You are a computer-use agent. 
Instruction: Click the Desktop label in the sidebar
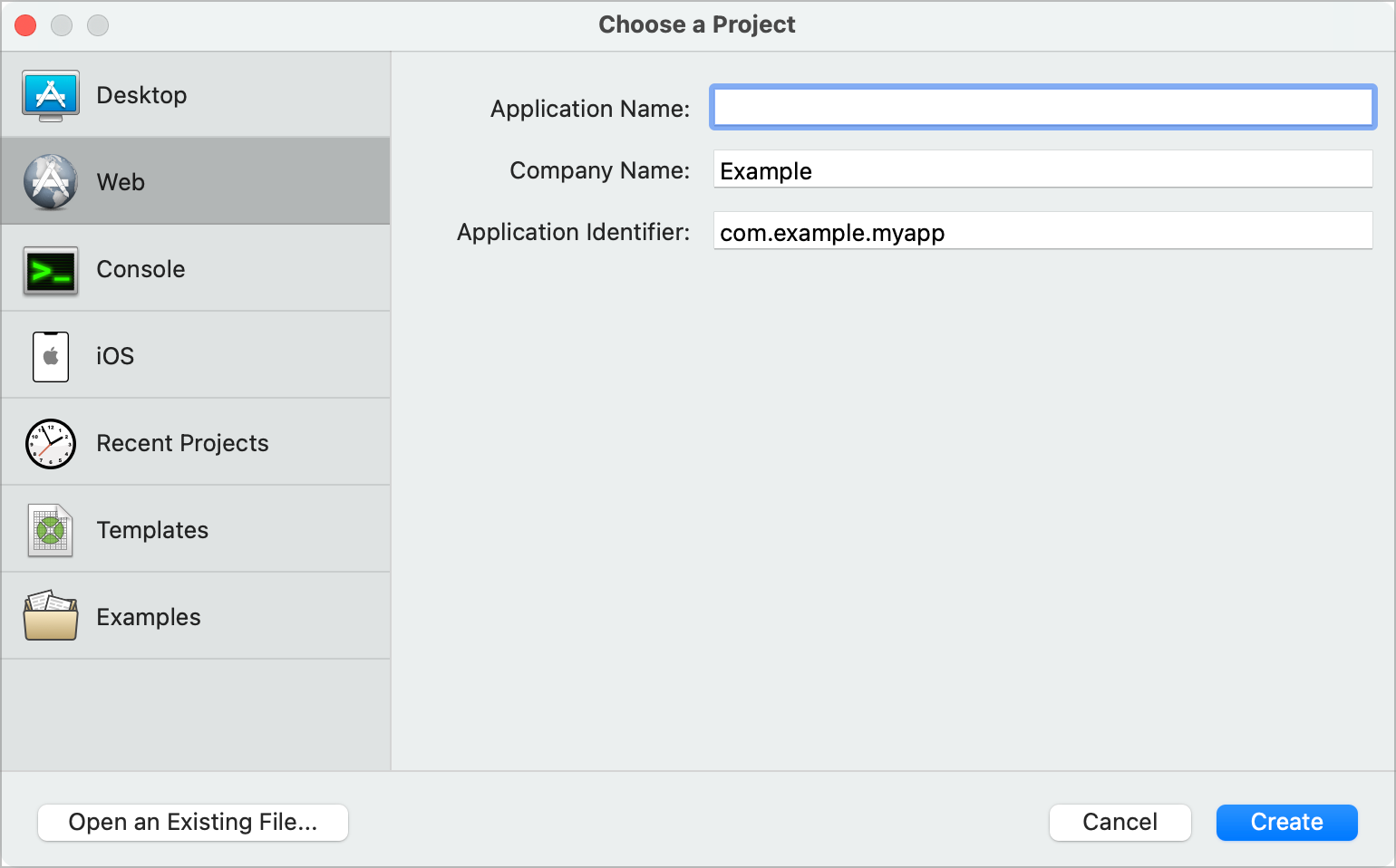coord(141,95)
